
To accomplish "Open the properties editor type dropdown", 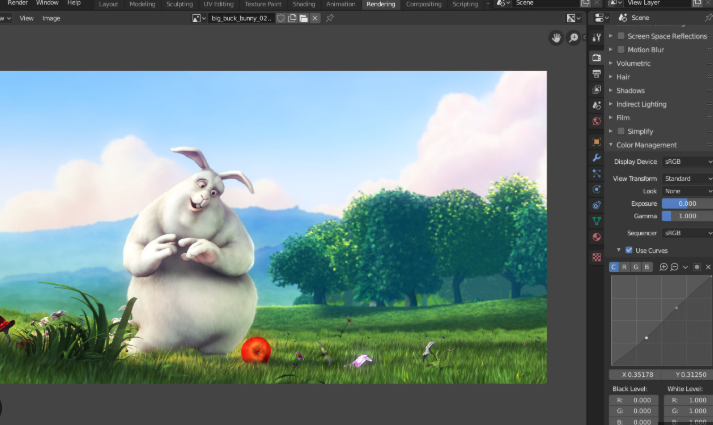I will pyautogui.click(x=601, y=18).
